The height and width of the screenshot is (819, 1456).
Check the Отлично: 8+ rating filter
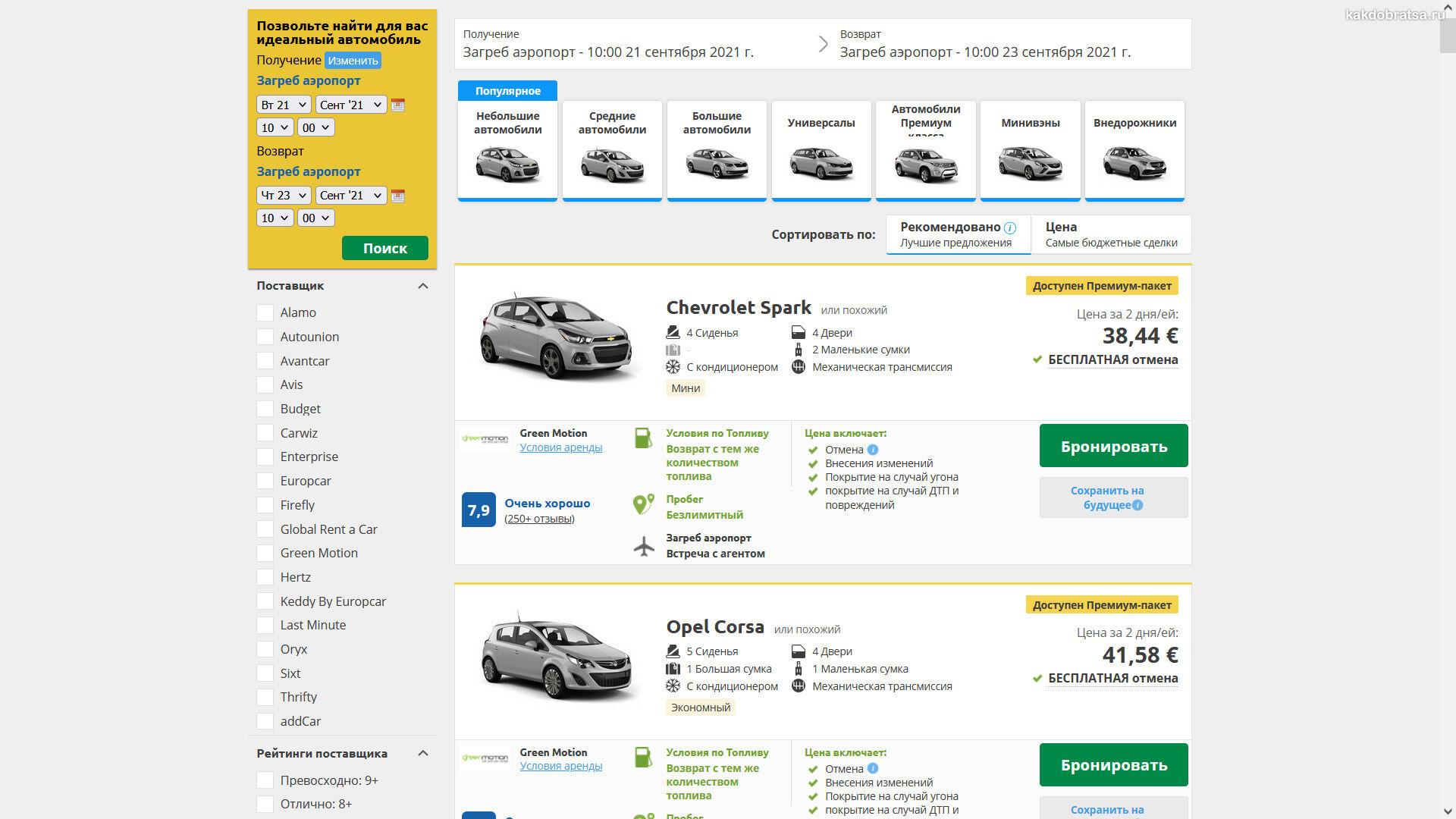(265, 804)
